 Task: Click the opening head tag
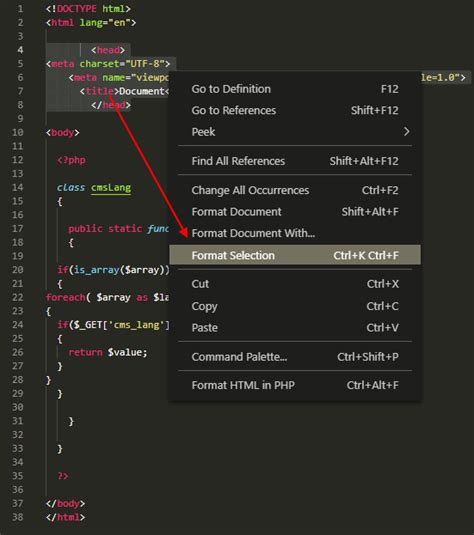[x=108, y=50]
